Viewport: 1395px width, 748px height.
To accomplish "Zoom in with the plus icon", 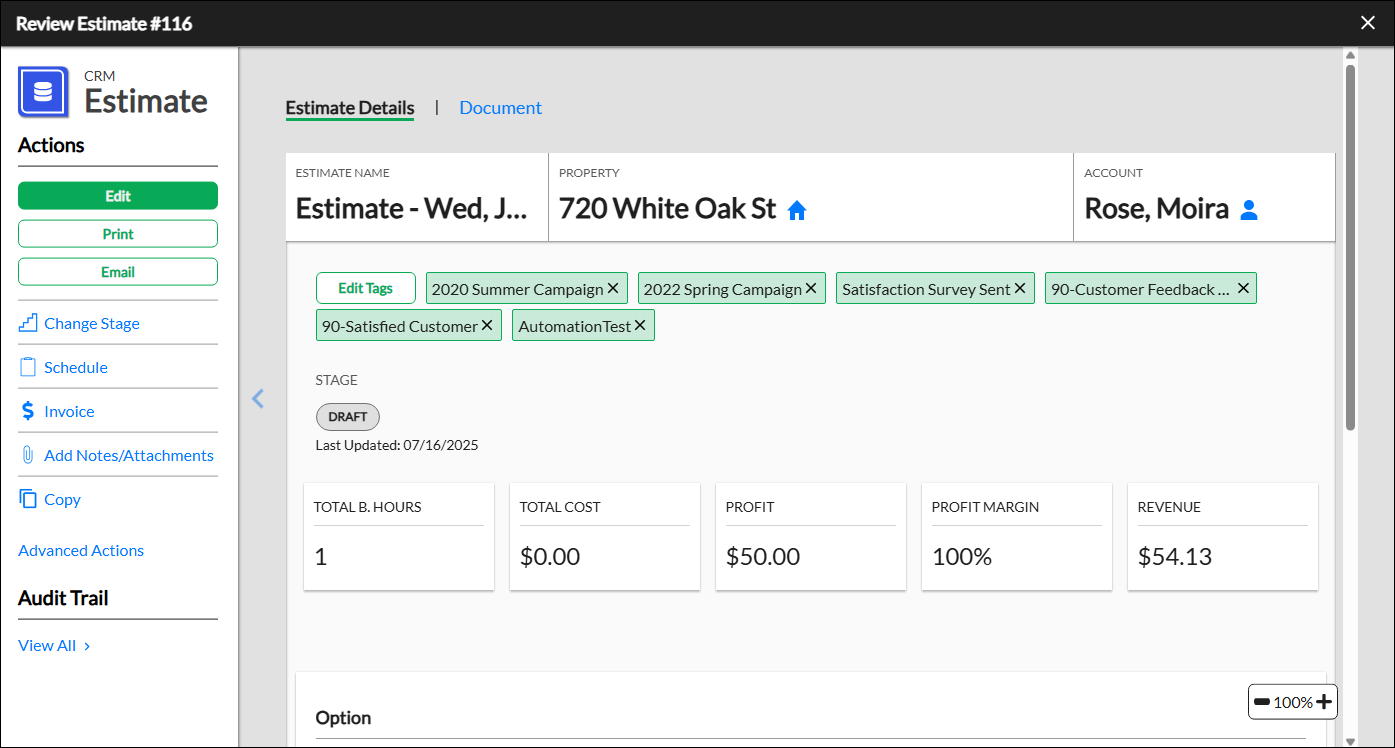I will click(1324, 702).
